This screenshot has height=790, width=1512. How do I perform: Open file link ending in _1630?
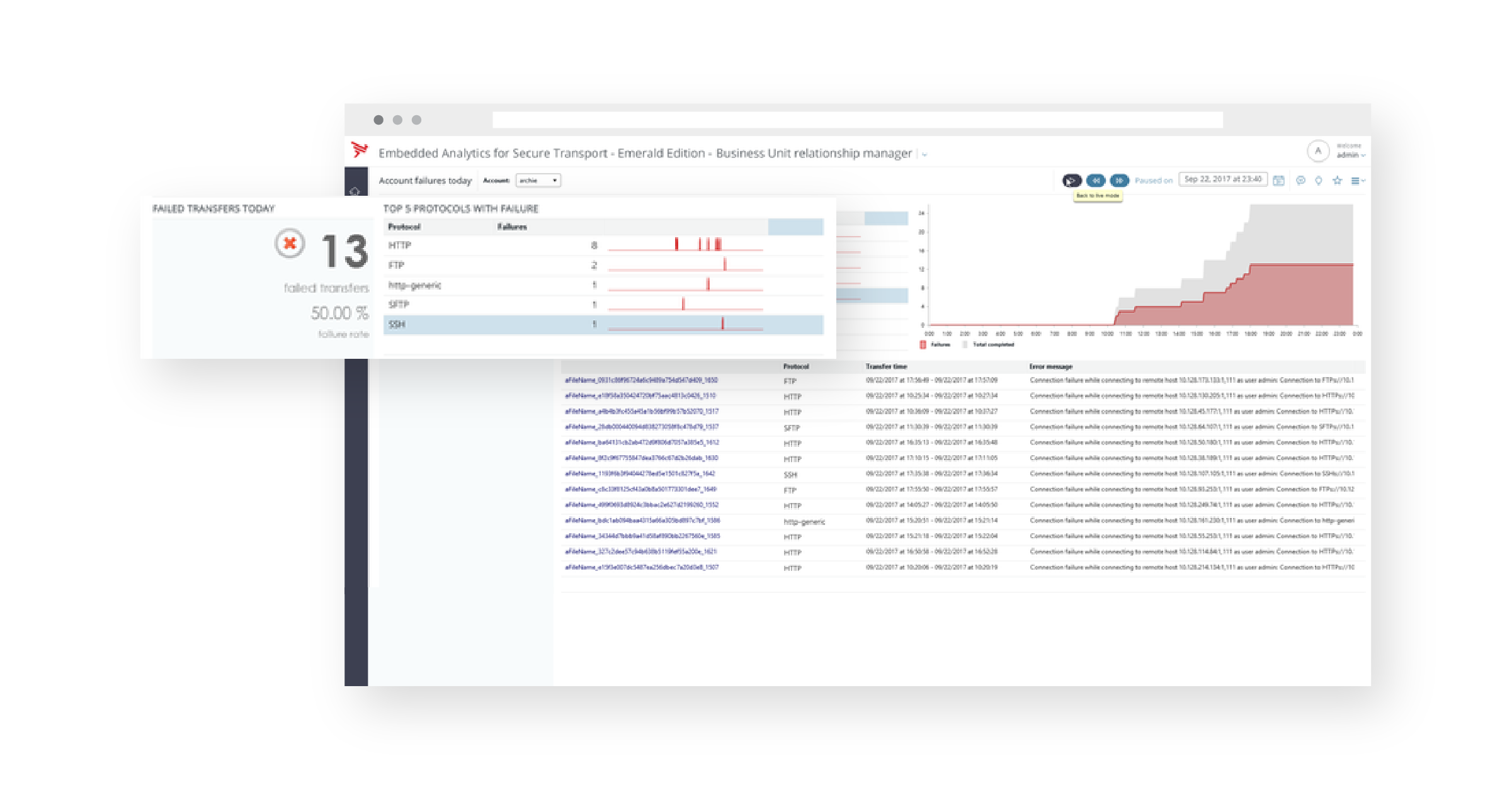[641, 458]
